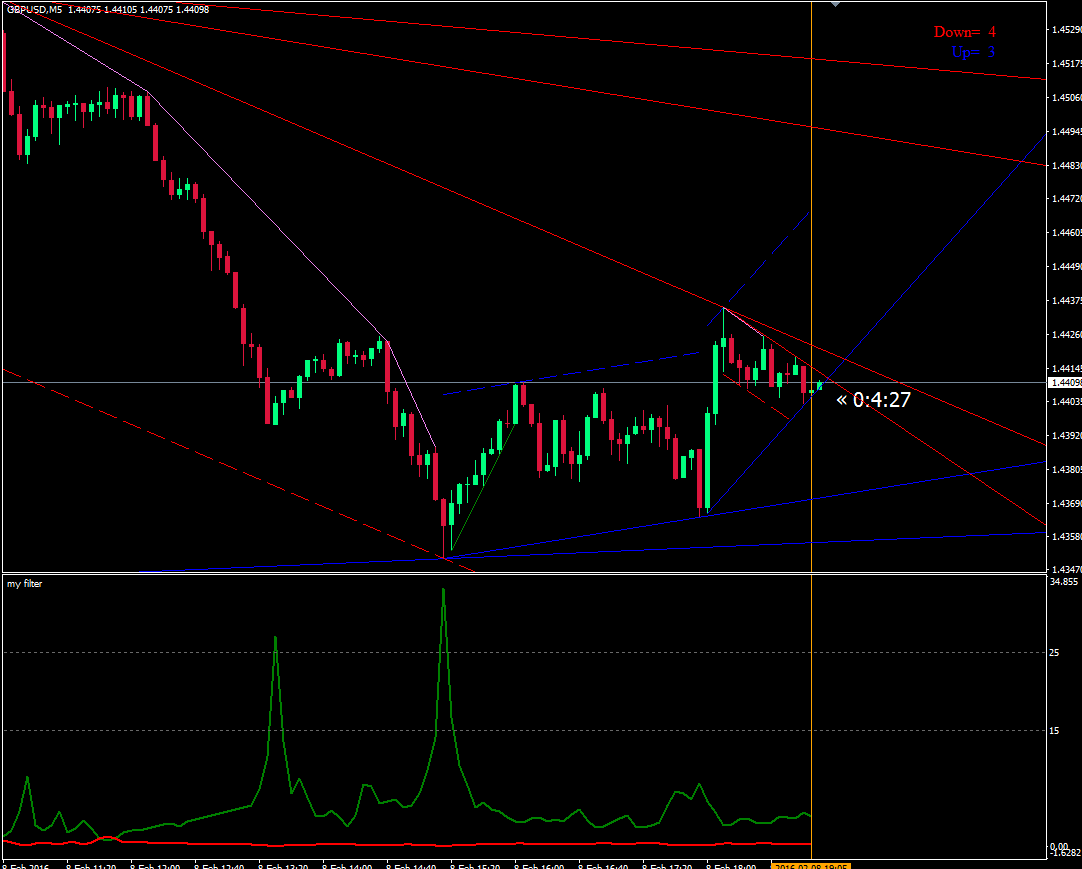Click price axis value 1.4347
The height and width of the screenshot is (869, 1082).
click(x=1065, y=570)
